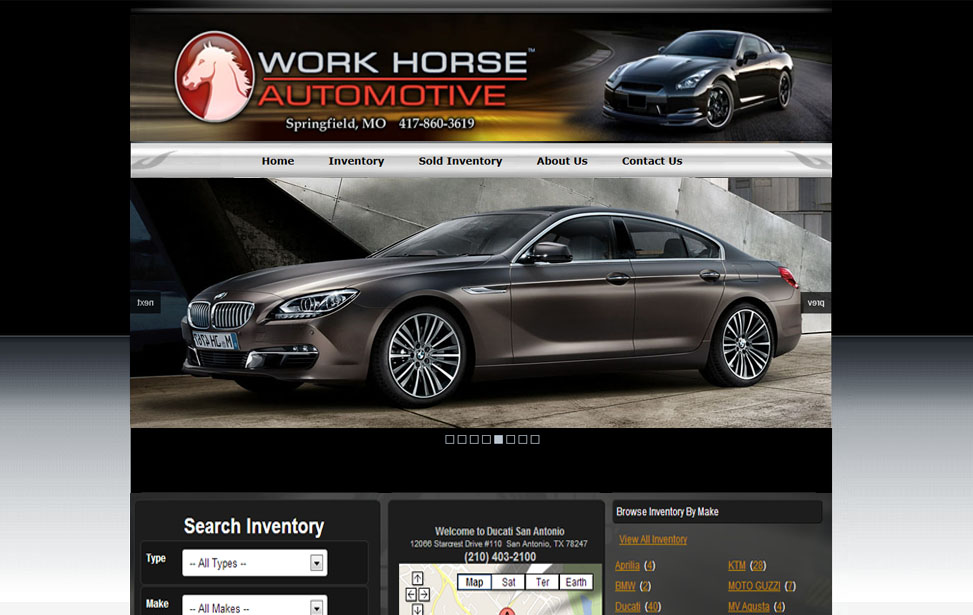Open the Sold Inventory menu item
The image size is (973, 615).
point(460,161)
